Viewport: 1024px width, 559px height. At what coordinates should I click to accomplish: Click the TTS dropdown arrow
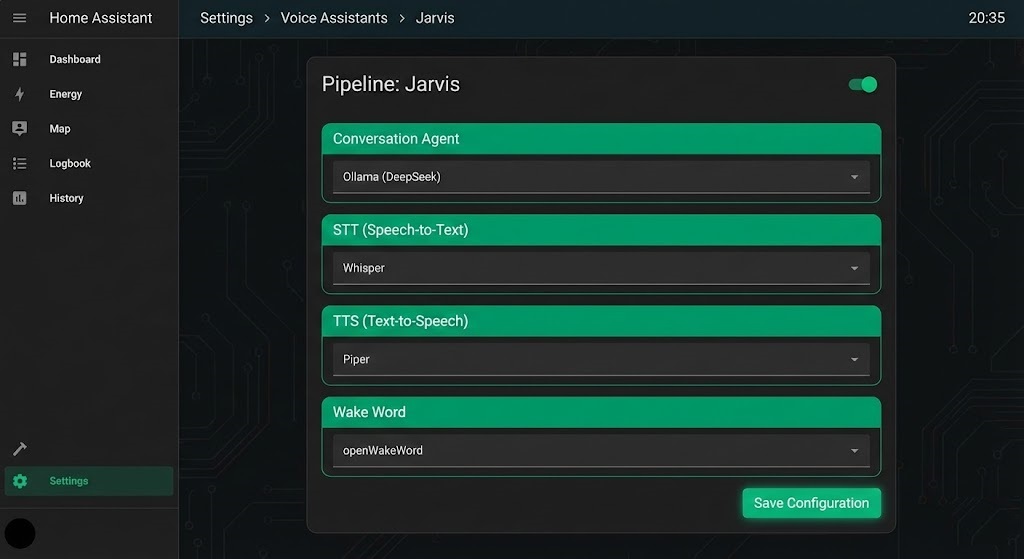pos(854,359)
